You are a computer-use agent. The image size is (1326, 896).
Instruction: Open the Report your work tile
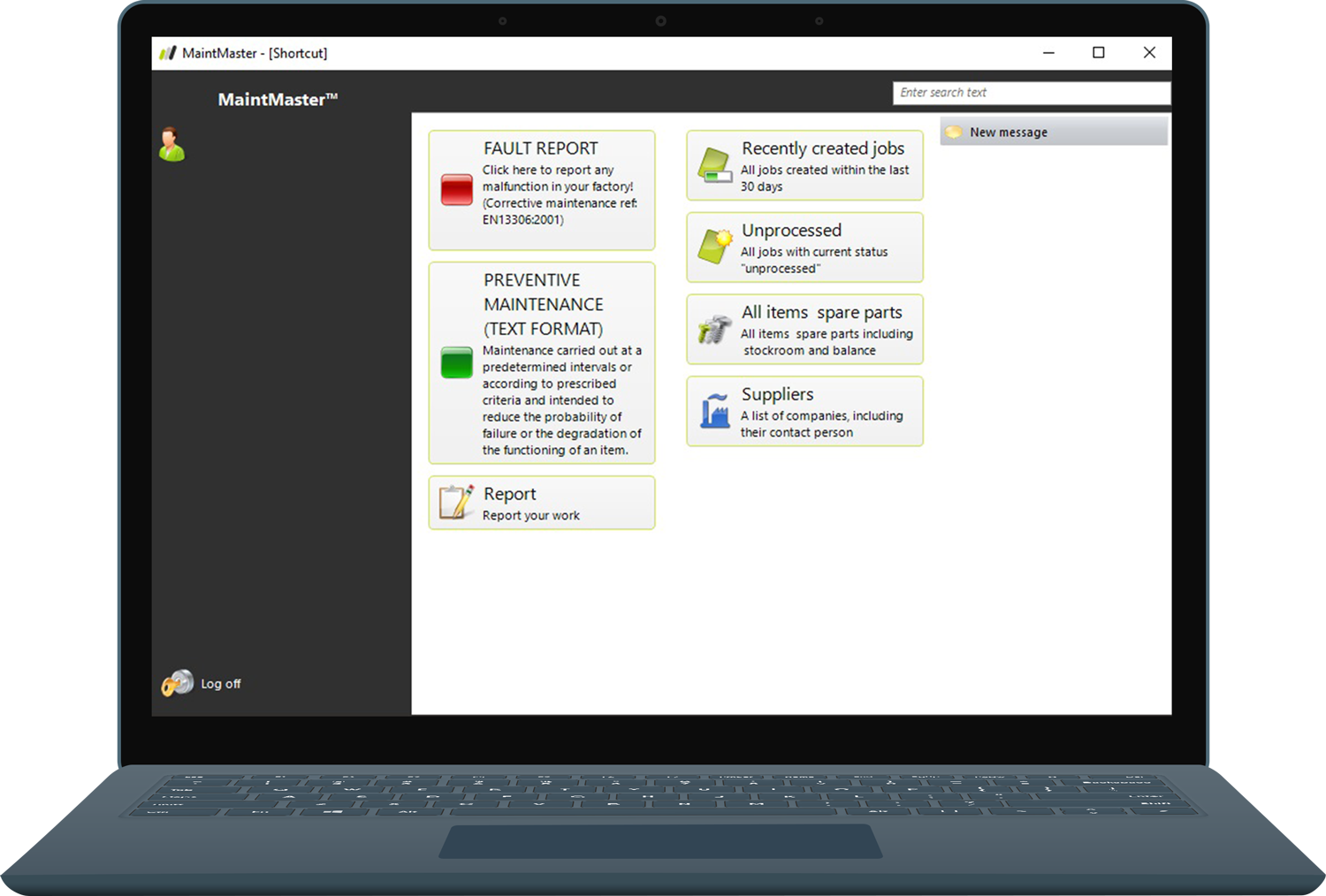click(542, 503)
